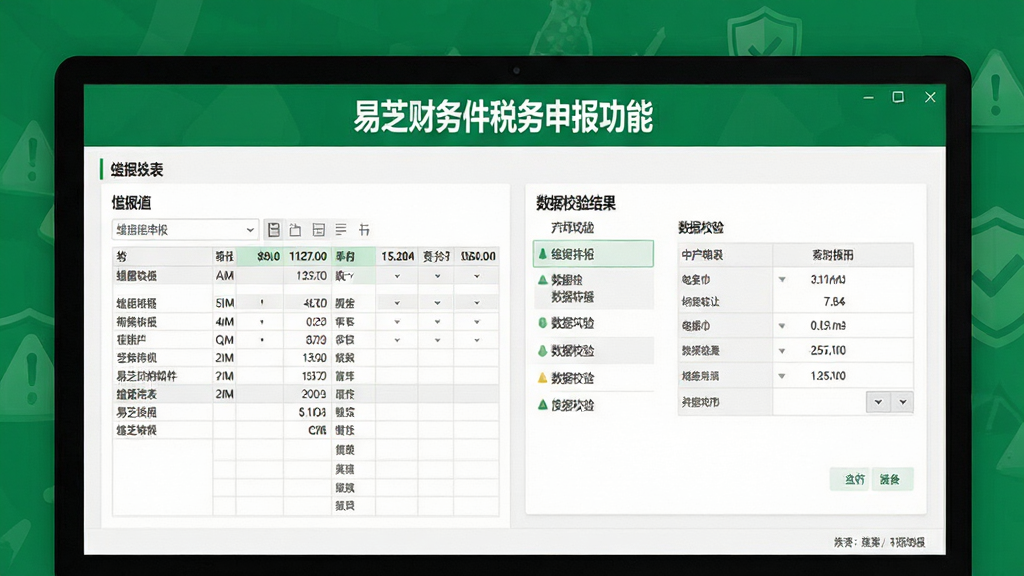The width and height of the screenshot is (1024, 576).
Task: Expand the triangle beside the 0.19 m3 value
Action: click(782, 326)
